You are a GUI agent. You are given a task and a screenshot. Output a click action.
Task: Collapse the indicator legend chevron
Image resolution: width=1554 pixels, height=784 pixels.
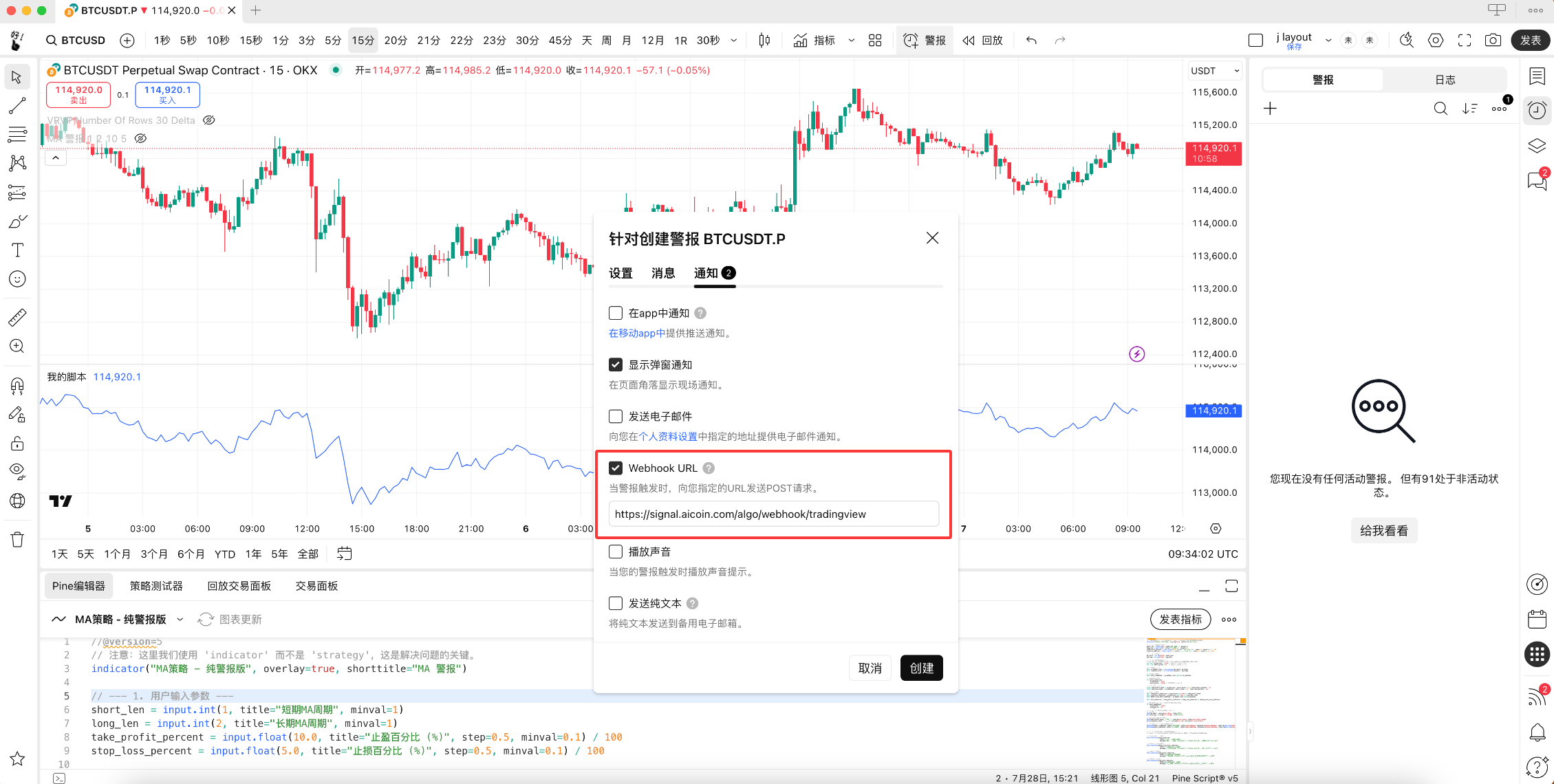[x=56, y=158]
